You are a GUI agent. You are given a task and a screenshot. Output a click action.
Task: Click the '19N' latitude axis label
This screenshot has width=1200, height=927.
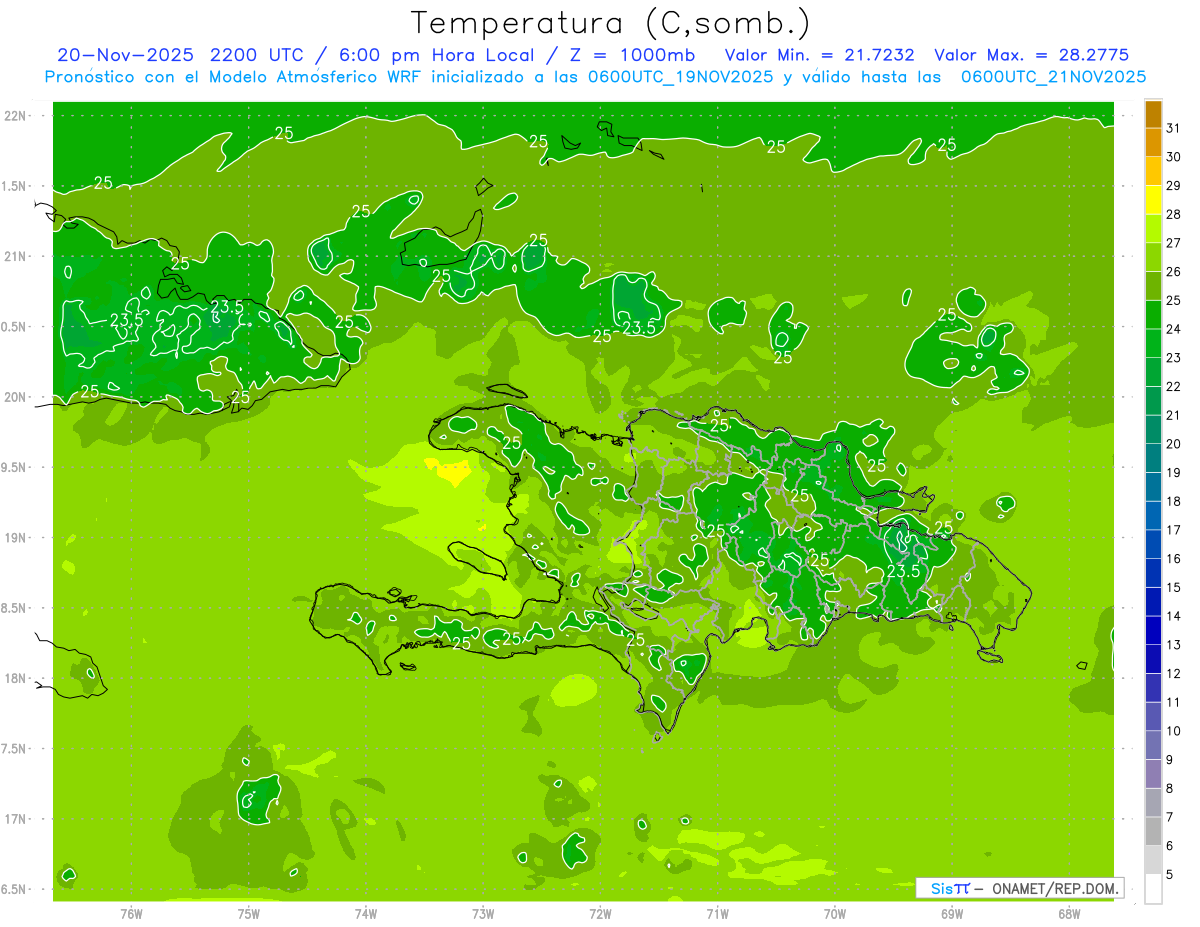16,538
